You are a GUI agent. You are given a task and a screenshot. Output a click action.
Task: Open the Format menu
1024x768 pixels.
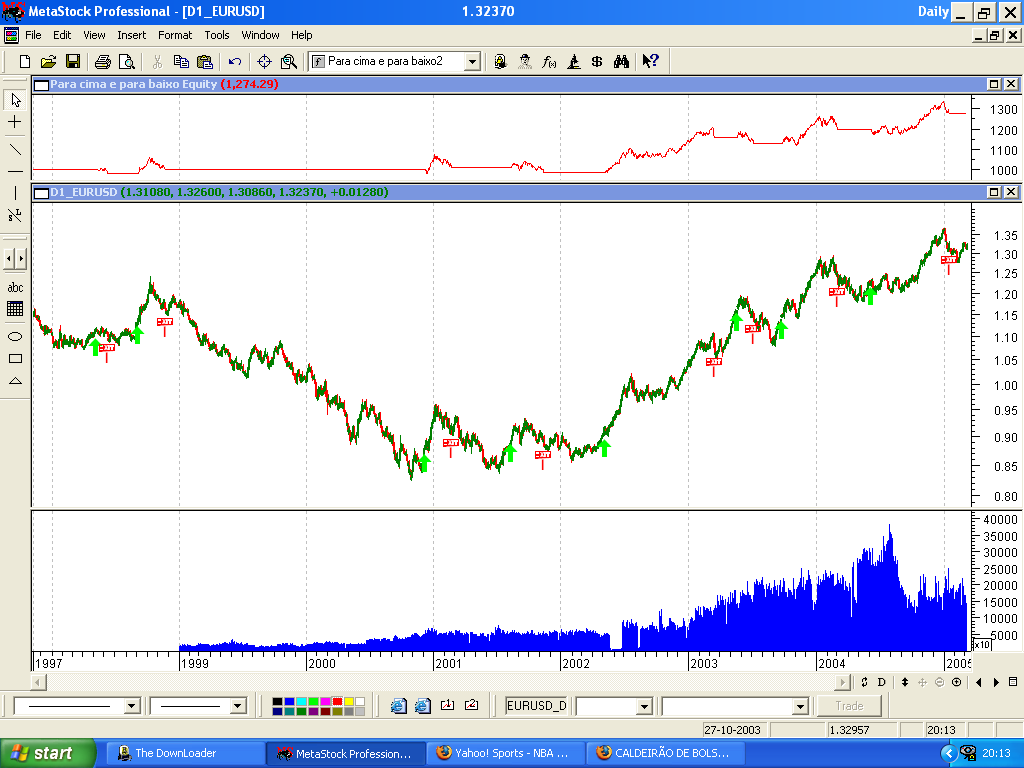[x=175, y=35]
